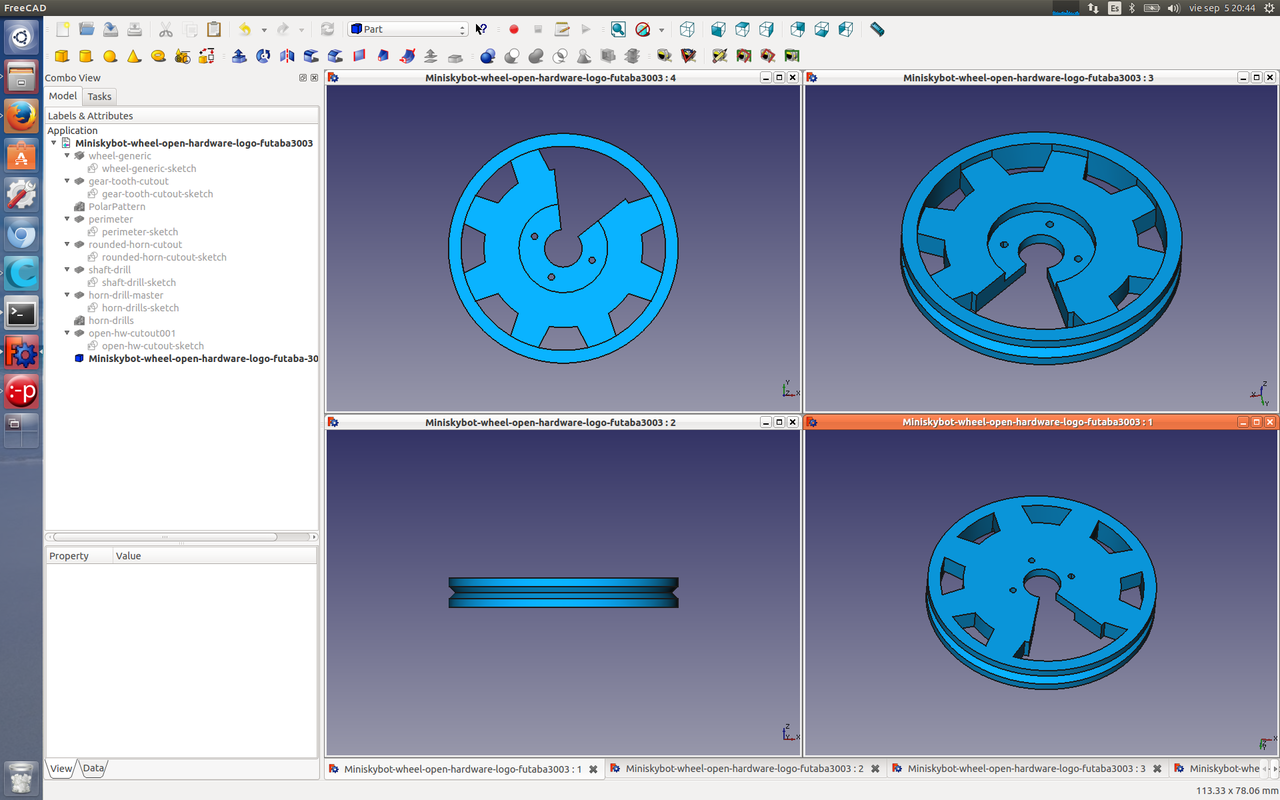Switch to the Data property tab
The height and width of the screenshot is (800, 1280).
click(93, 768)
